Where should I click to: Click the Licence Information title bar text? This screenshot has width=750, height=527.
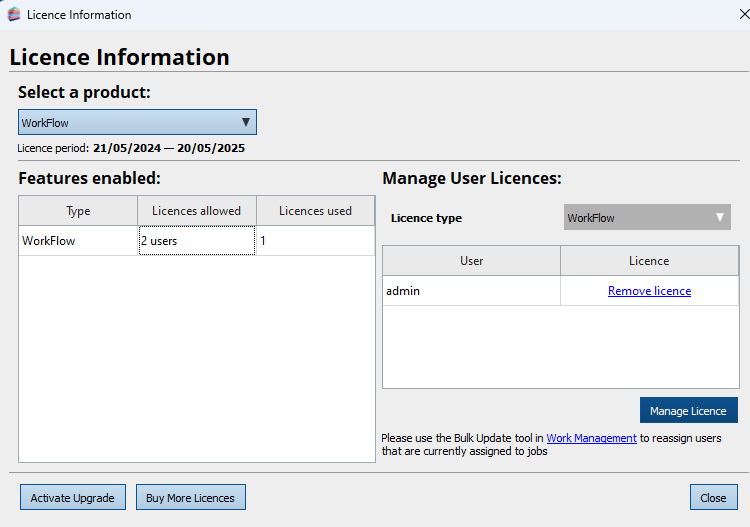click(79, 15)
